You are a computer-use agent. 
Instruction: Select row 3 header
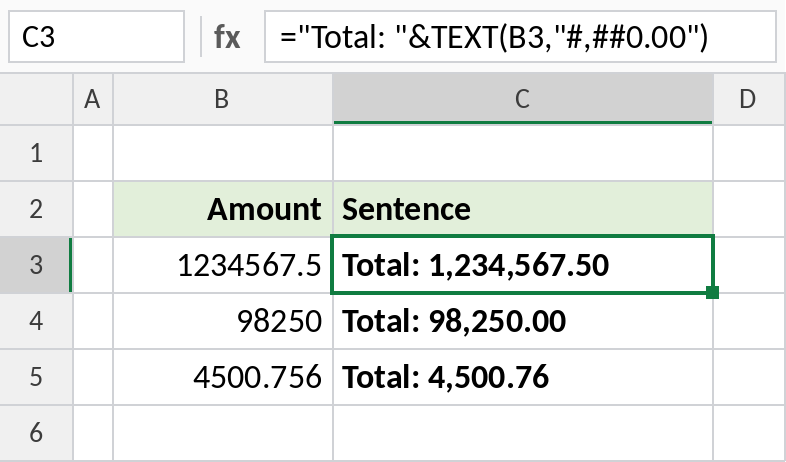[x=36, y=265]
